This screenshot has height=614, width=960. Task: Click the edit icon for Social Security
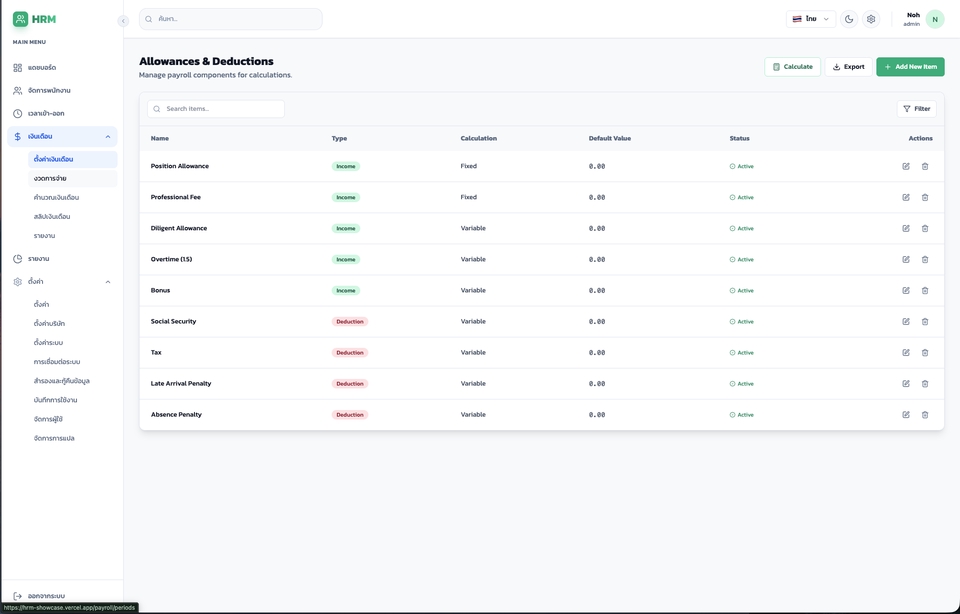click(x=906, y=322)
